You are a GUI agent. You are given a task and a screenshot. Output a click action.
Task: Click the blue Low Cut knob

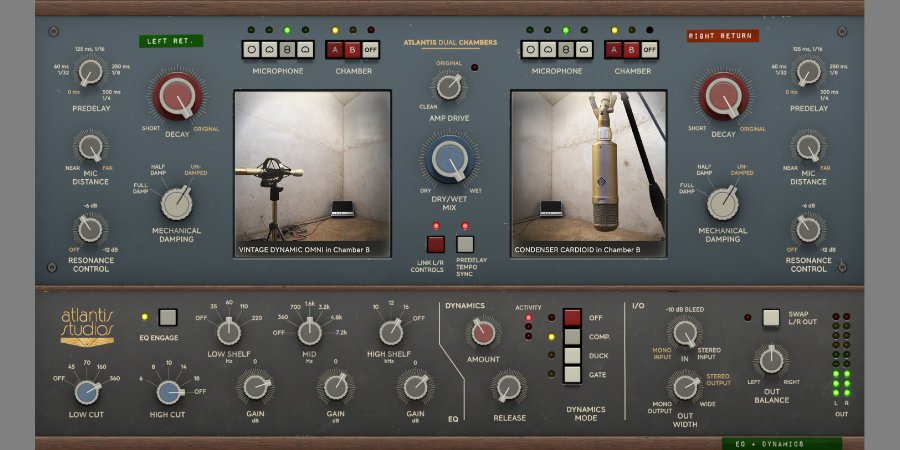[87, 393]
